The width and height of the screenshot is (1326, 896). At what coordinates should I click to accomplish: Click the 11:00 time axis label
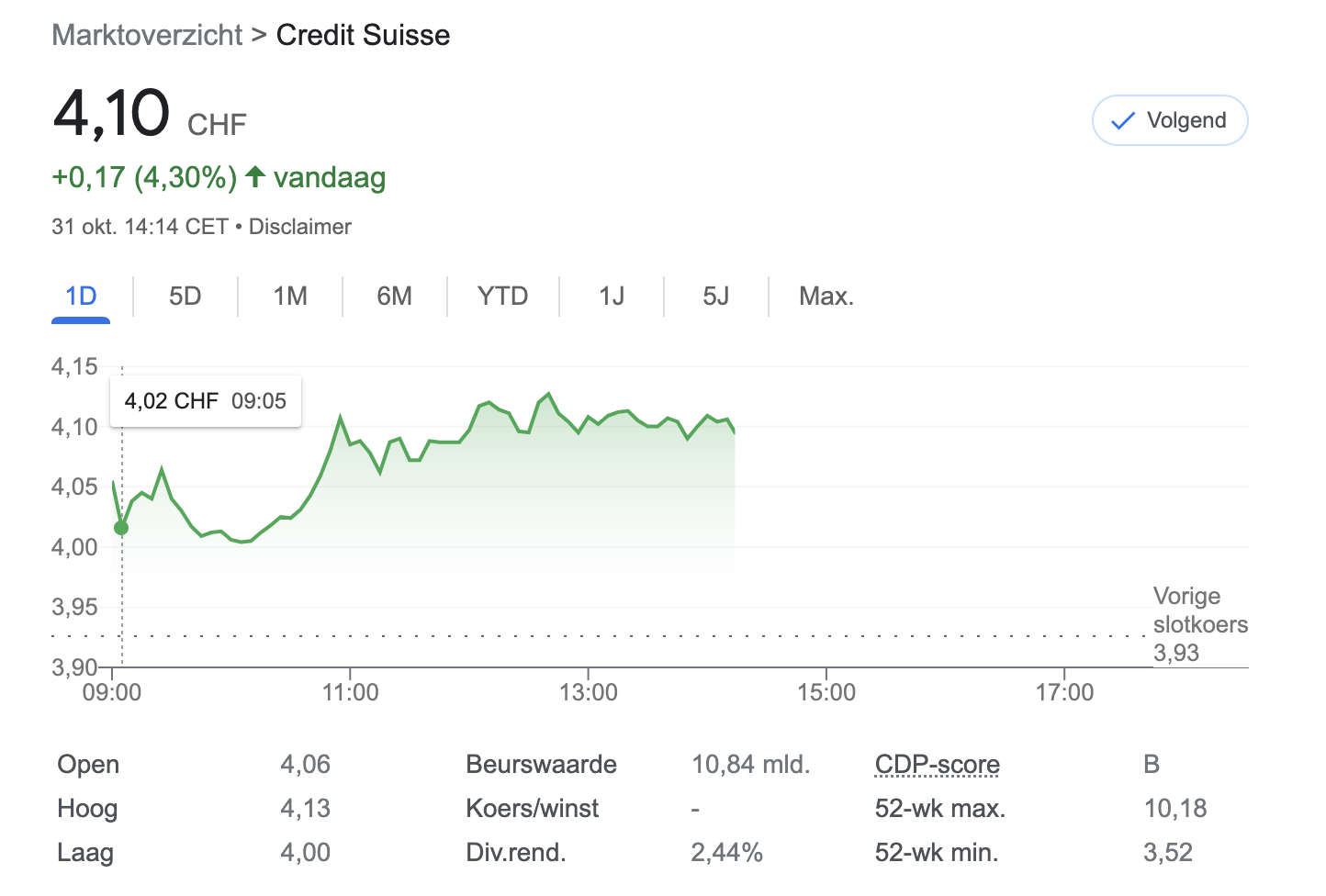[350, 692]
